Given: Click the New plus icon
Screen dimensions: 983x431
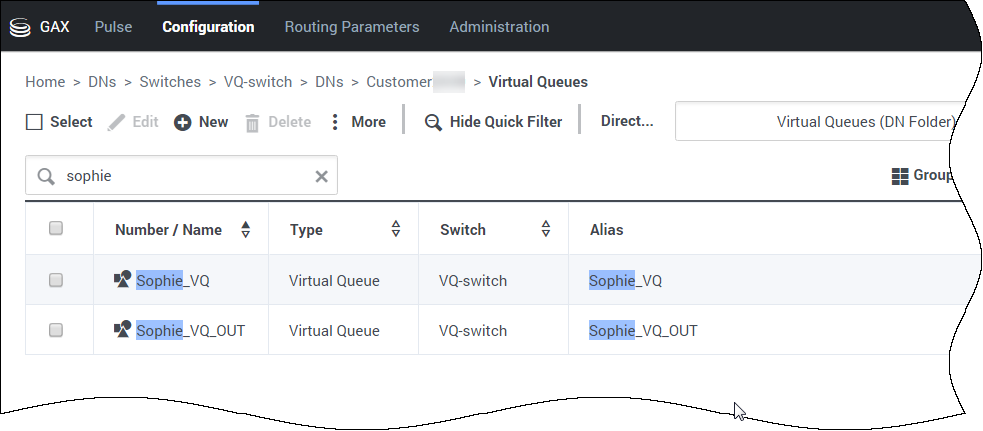Looking at the screenshot, I should click(x=183, y=122).
